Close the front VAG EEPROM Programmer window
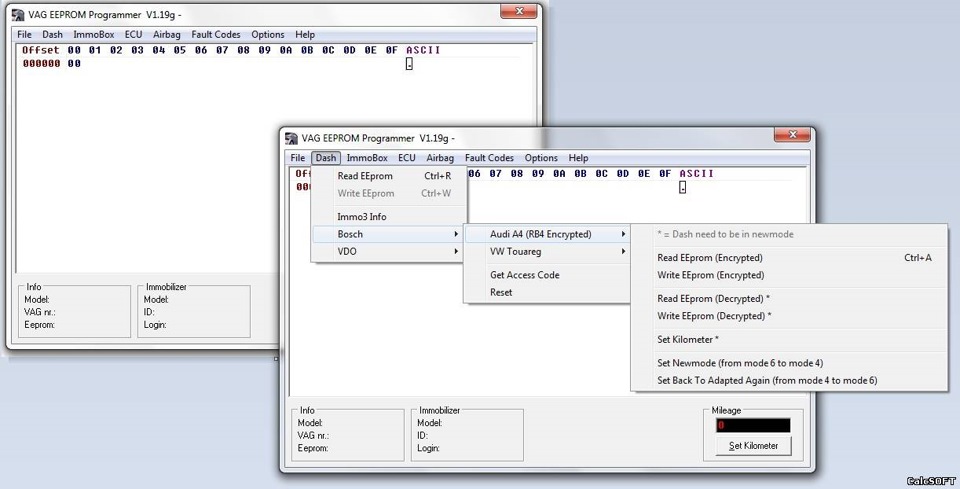 coord(792,135)
